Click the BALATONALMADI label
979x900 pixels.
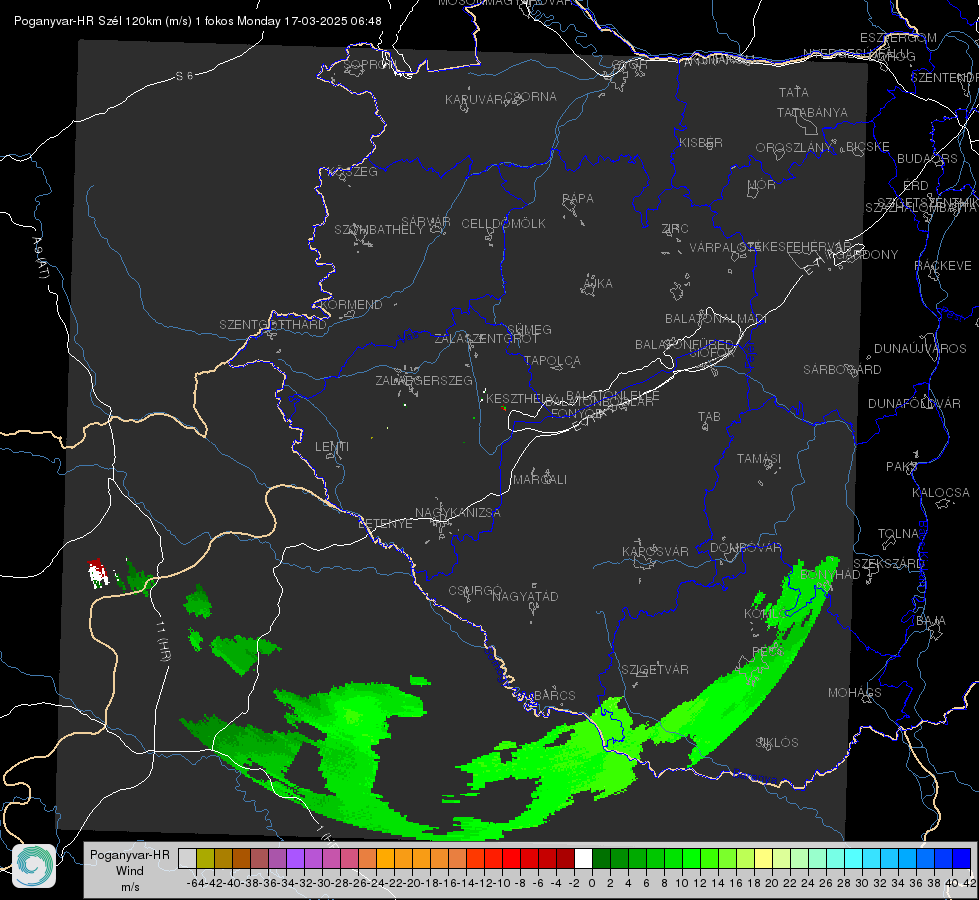click(716, 319)
